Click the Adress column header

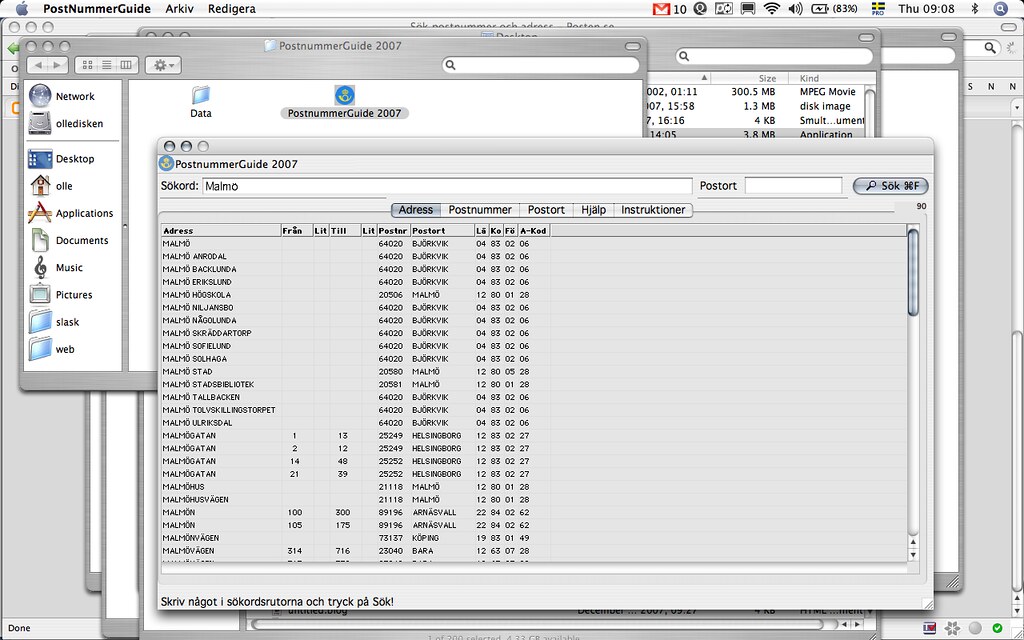coord(221,231)
